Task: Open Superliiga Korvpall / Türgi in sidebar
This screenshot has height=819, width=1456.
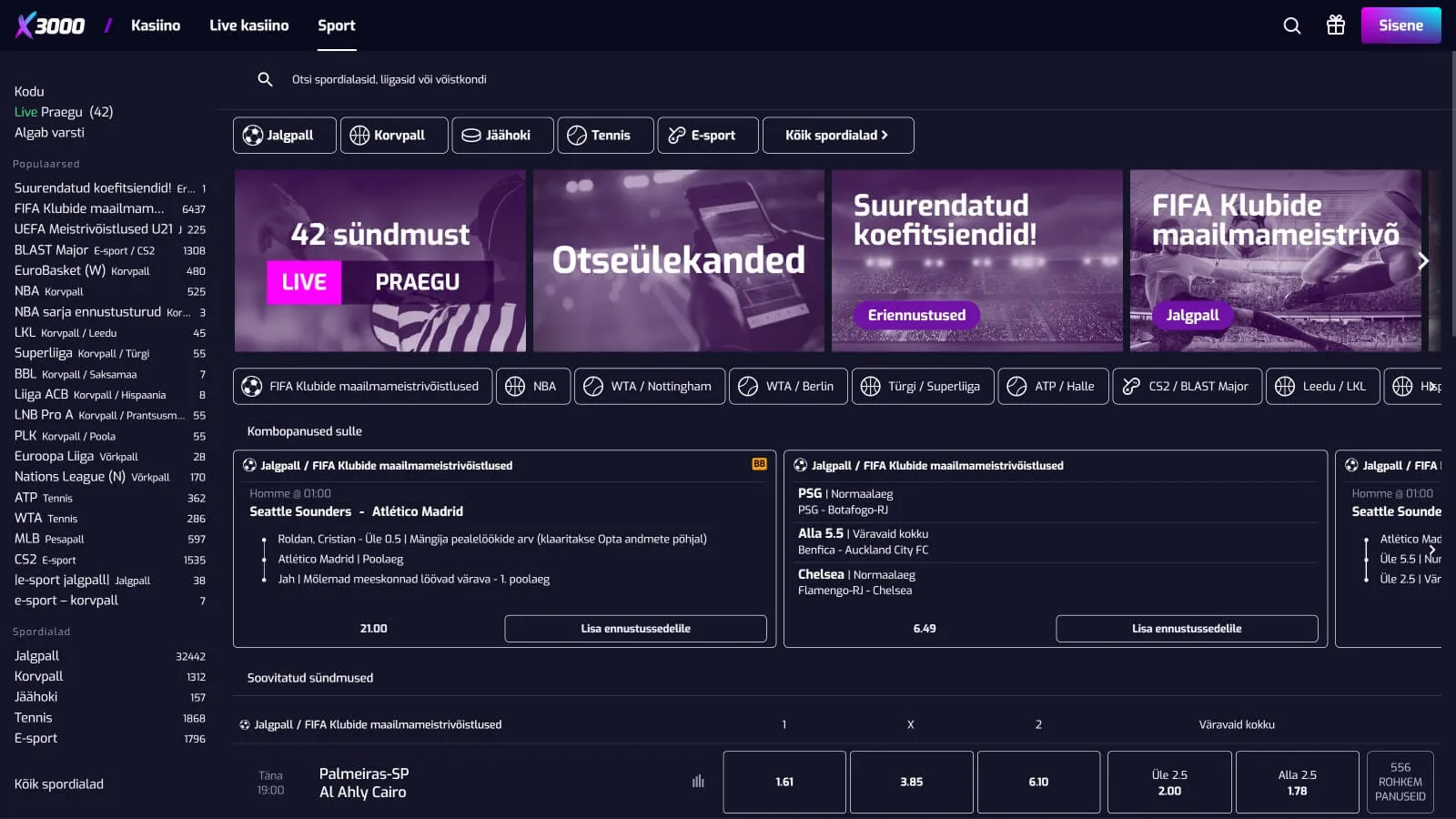Action: click(110, 353)
